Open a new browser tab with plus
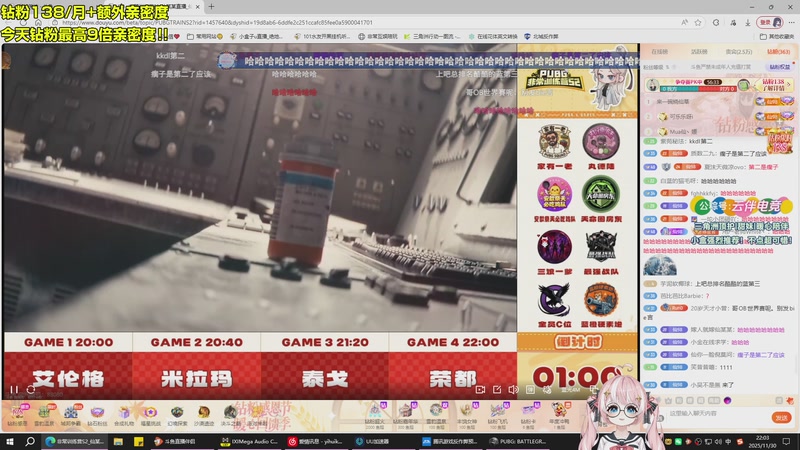 pyautogui.click(x=211, y=7)
